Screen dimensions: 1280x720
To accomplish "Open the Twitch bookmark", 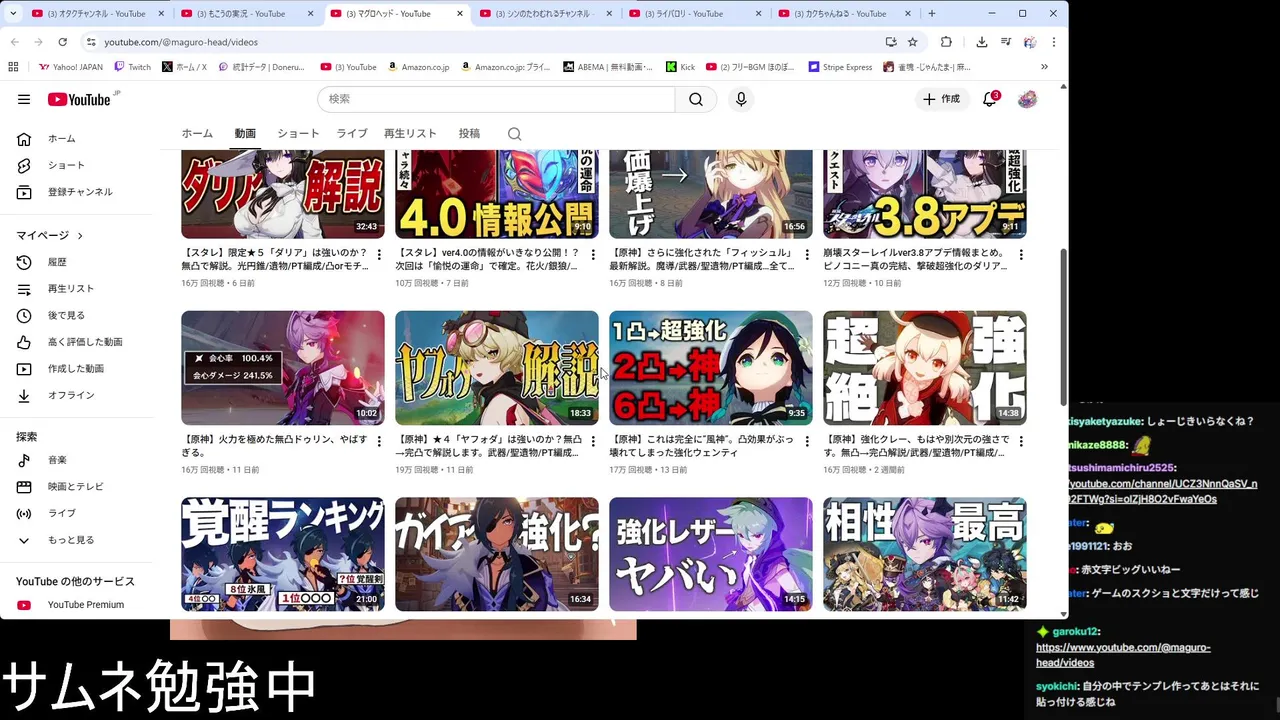I will 133,67.
